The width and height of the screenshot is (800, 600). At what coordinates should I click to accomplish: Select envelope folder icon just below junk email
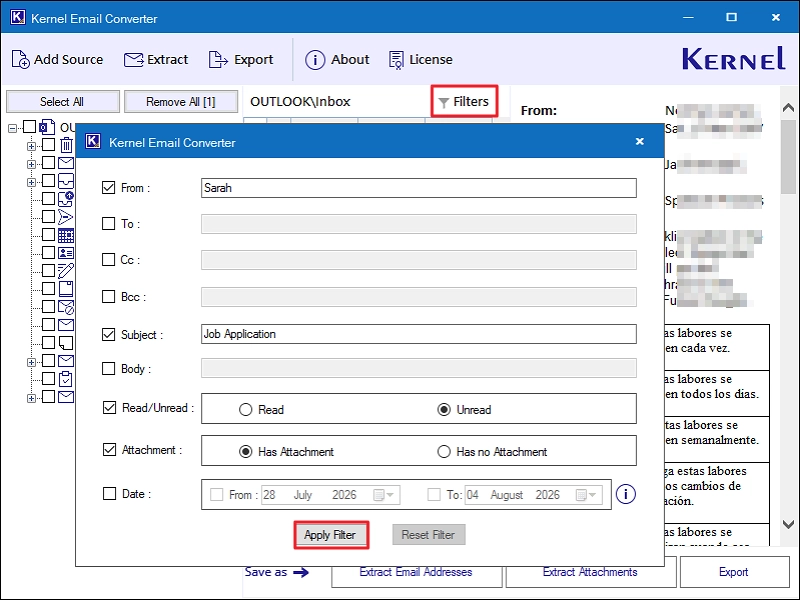click(66, 324)
